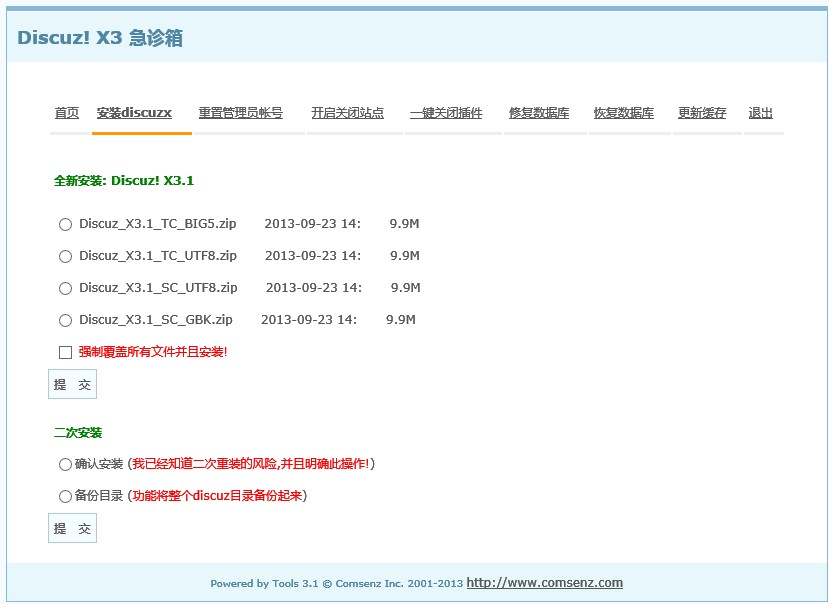Click the 二次安装 heading
This screenshot has height=604, width=829.
pos(78,433)
